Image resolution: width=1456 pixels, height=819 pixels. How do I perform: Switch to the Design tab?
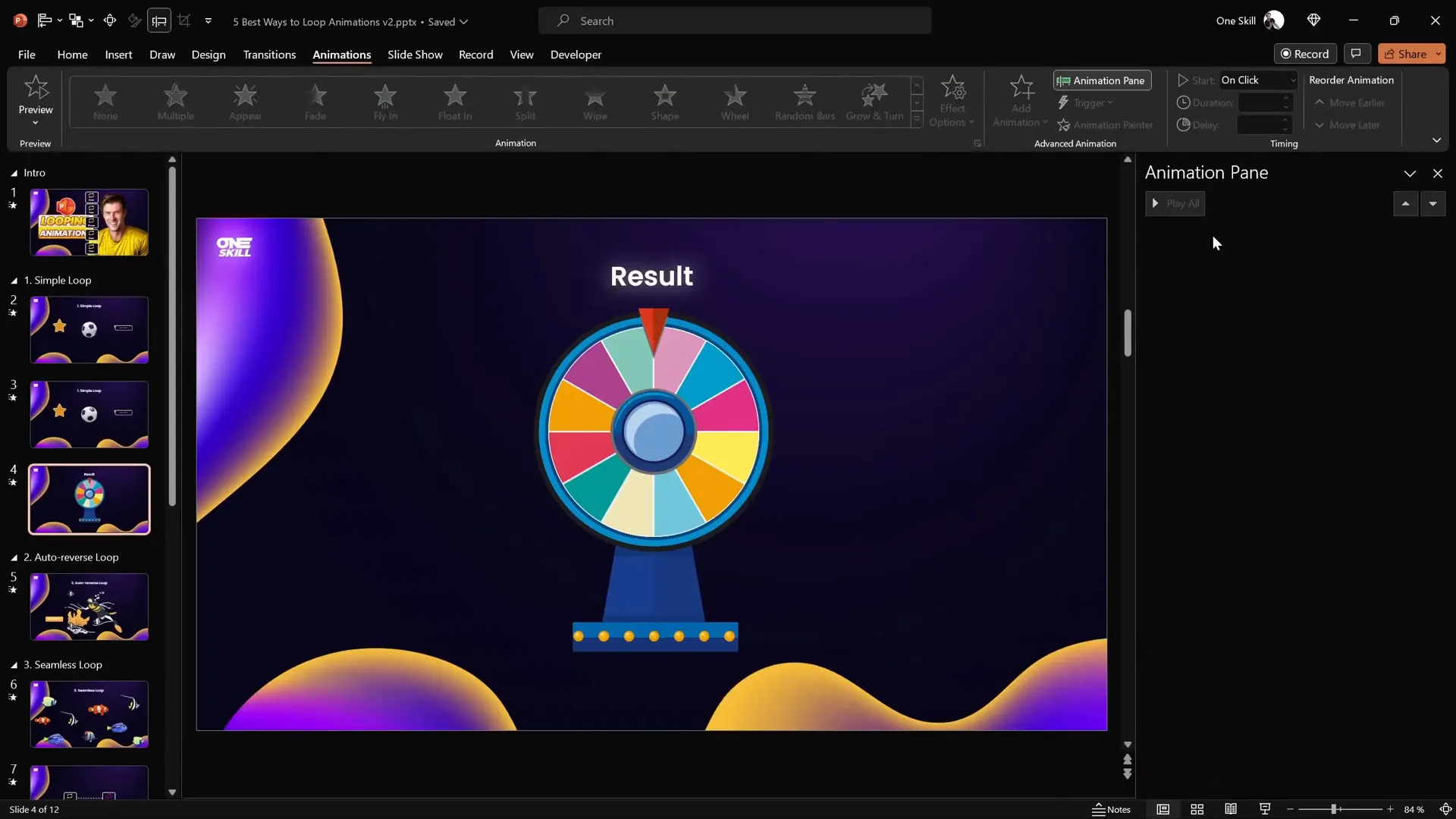209,55
